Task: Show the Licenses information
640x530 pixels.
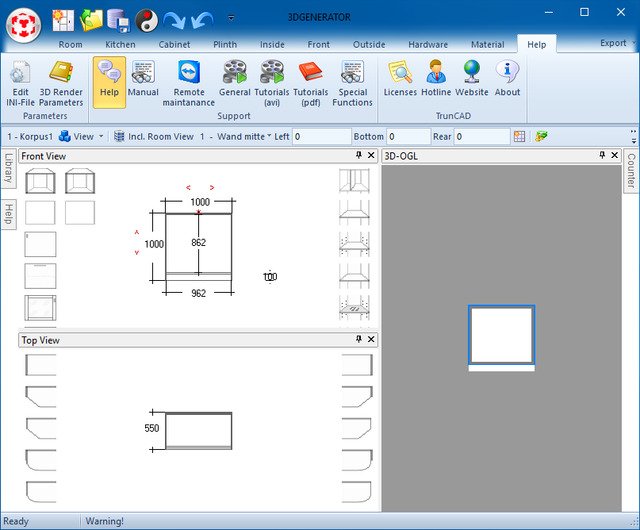Action: pos(400,78)
